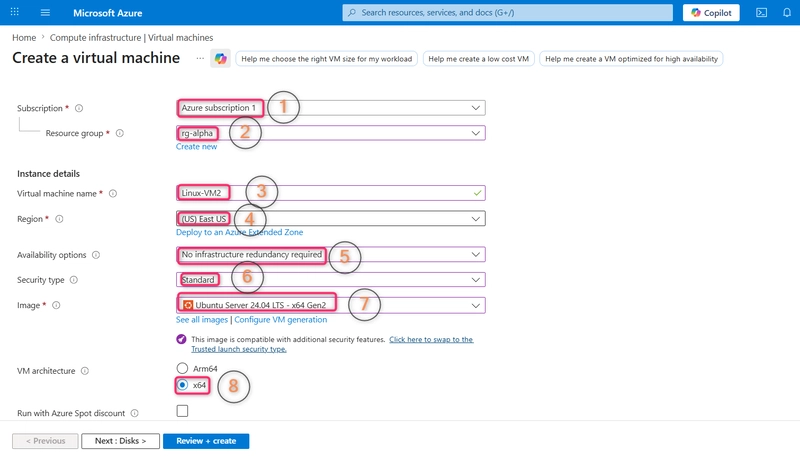800x459 pixels.
Task: Click the Review + create button
Action: (206, 441)
